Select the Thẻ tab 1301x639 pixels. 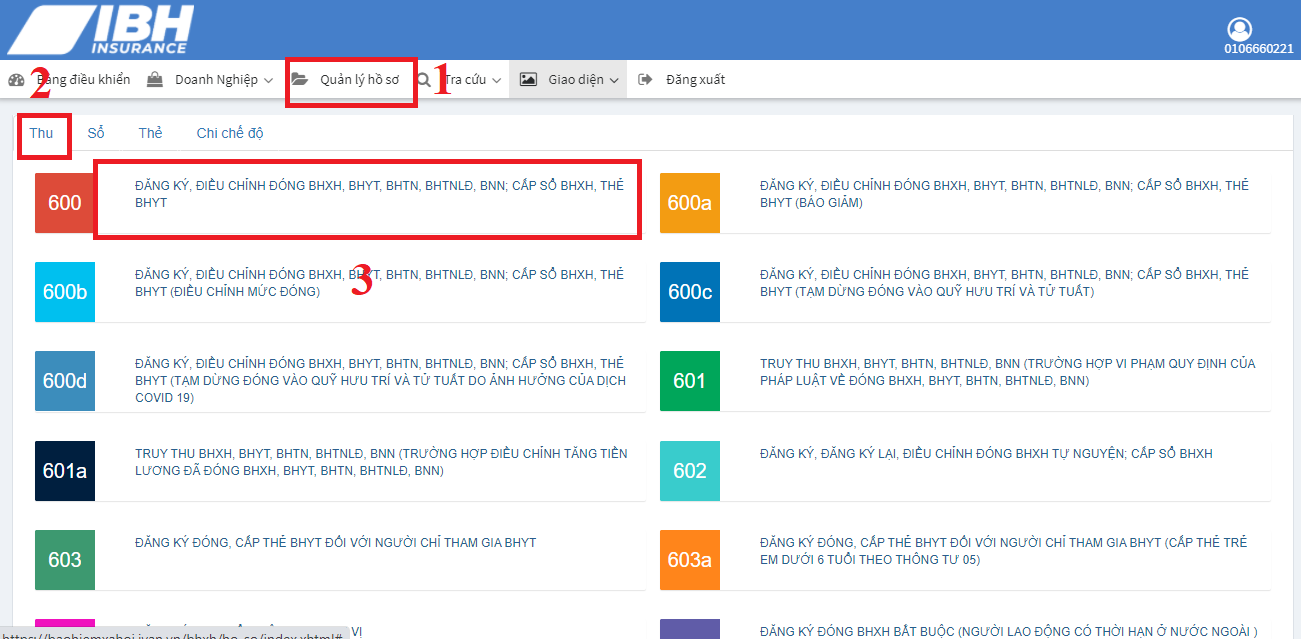click(151, 133)
